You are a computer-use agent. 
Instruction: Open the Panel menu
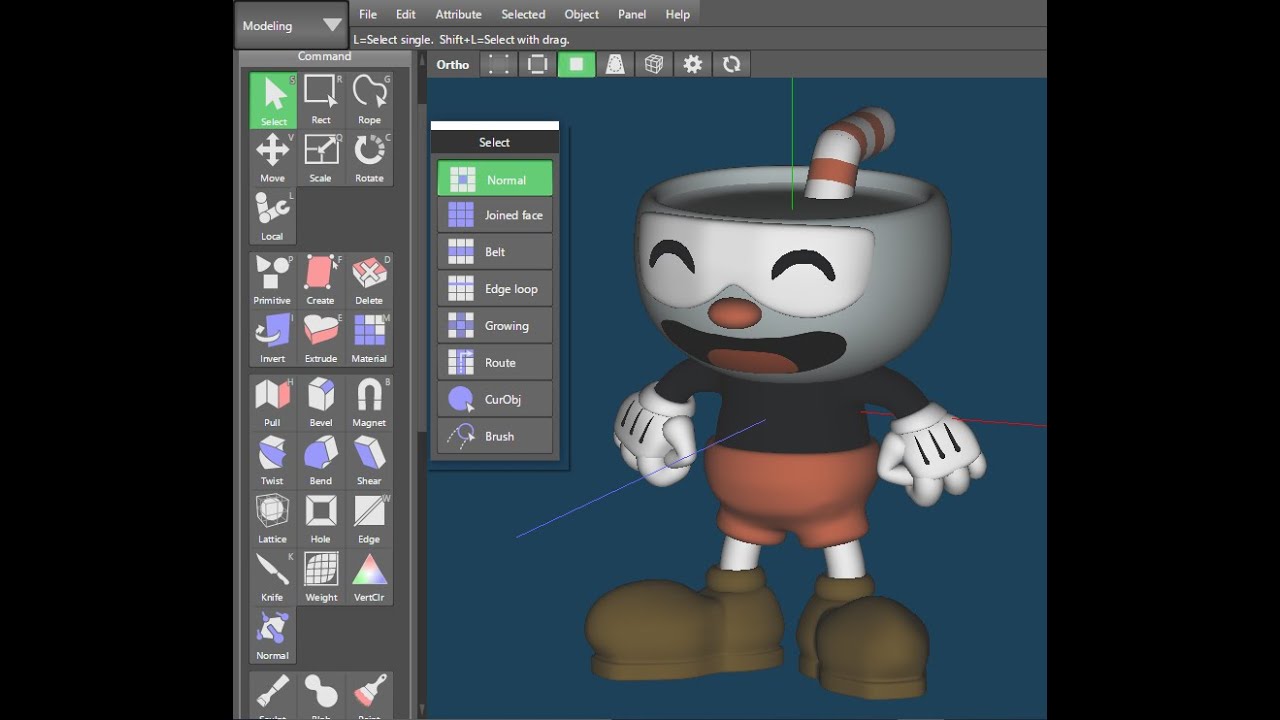(x=632, y=14)
